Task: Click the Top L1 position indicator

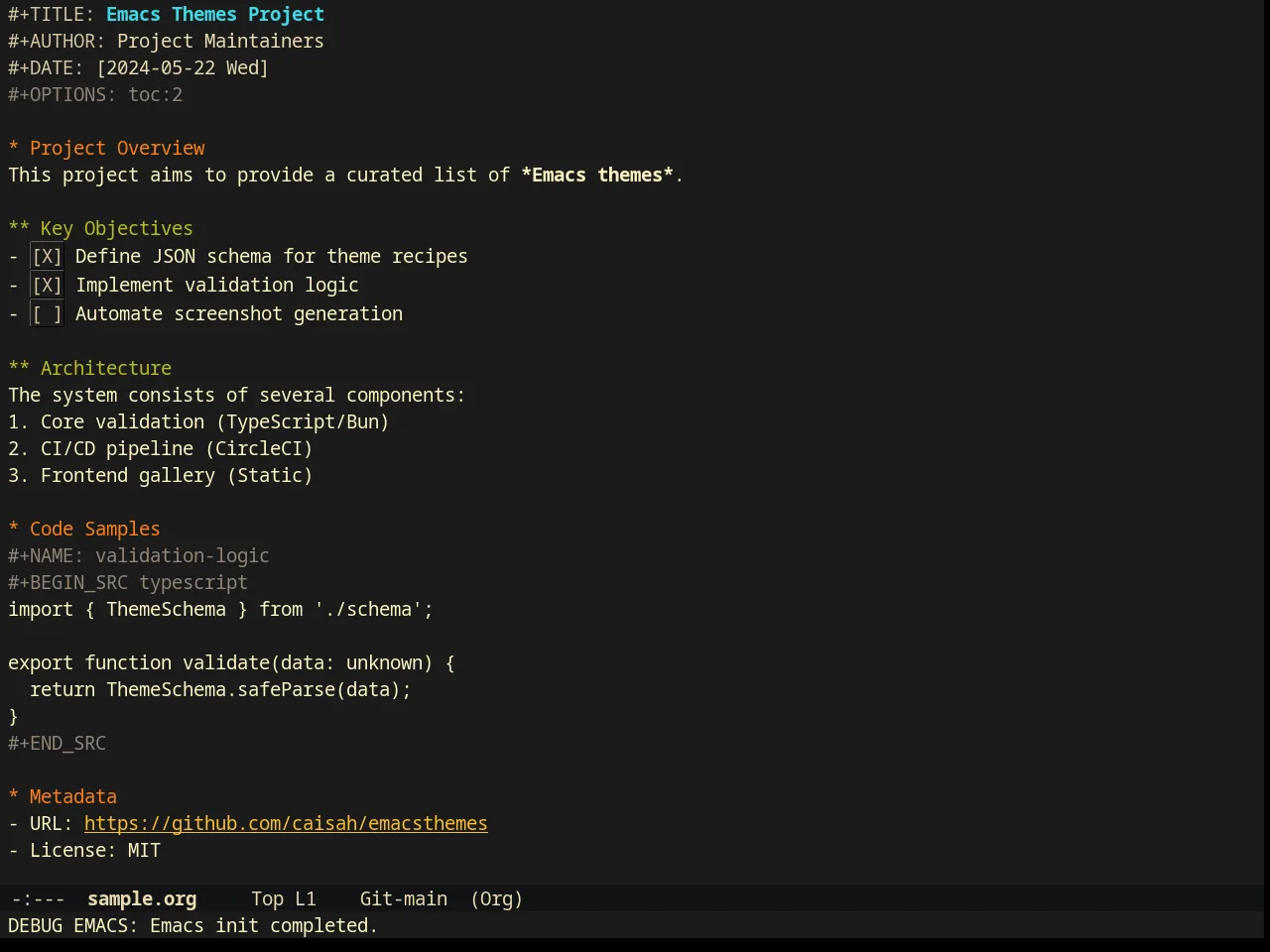Action: point(284,898)
